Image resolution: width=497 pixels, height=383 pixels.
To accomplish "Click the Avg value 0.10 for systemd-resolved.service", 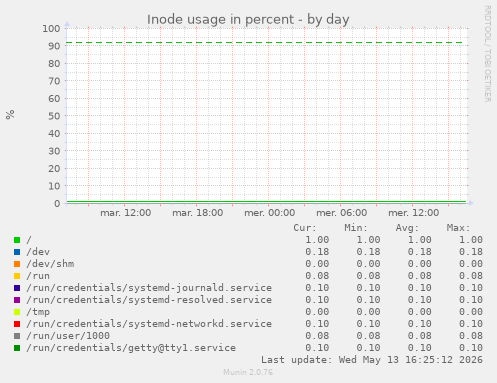I will (420, 300).
